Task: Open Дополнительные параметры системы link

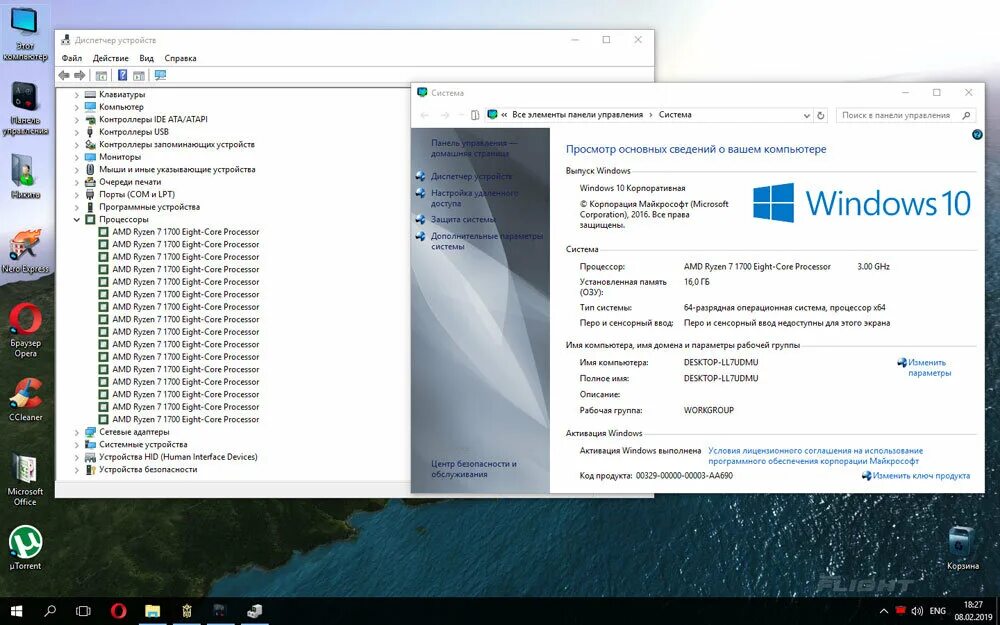Action: tap(487, 241)
